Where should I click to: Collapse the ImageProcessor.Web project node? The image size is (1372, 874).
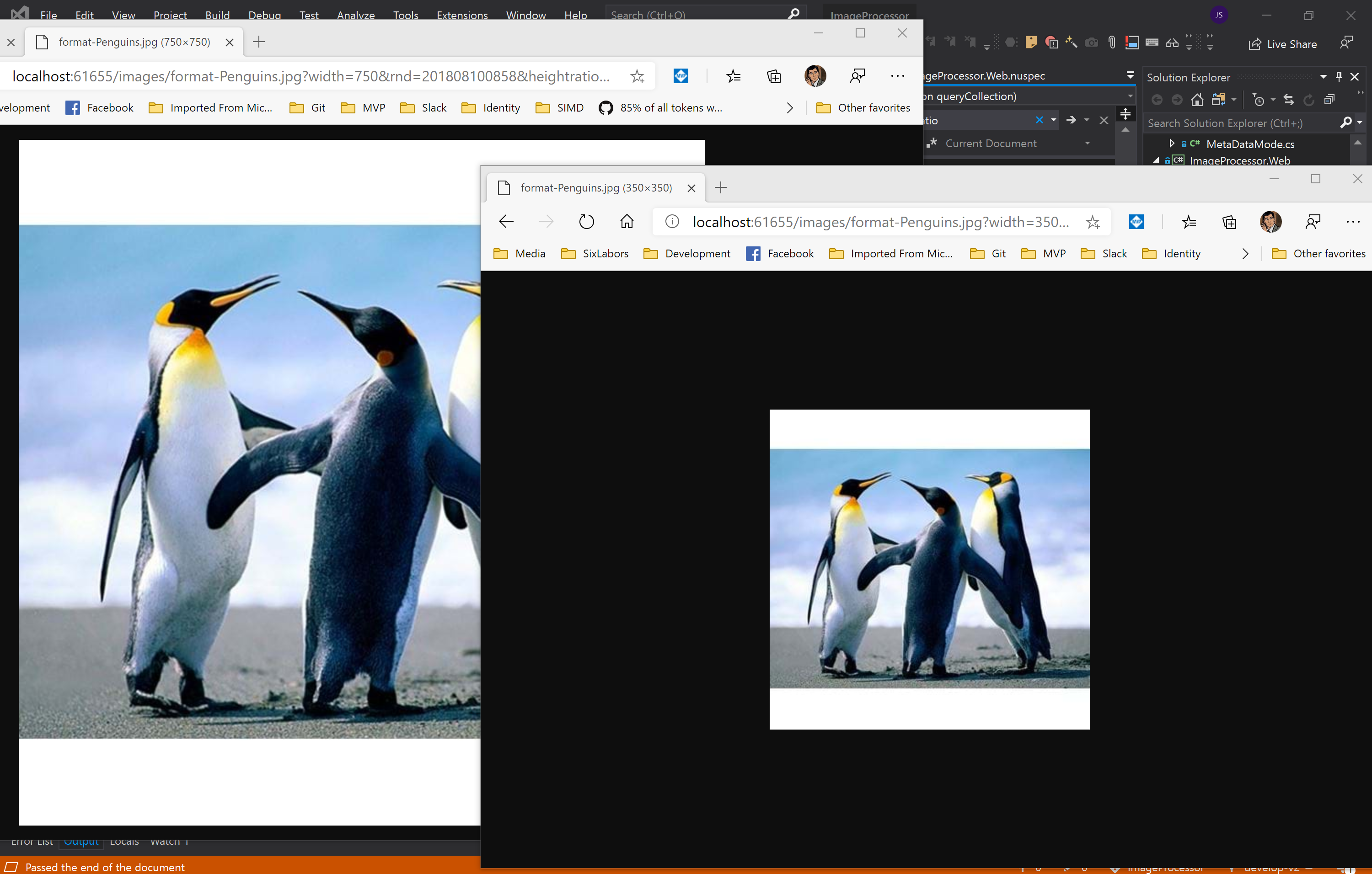(x=1156, y=160)
